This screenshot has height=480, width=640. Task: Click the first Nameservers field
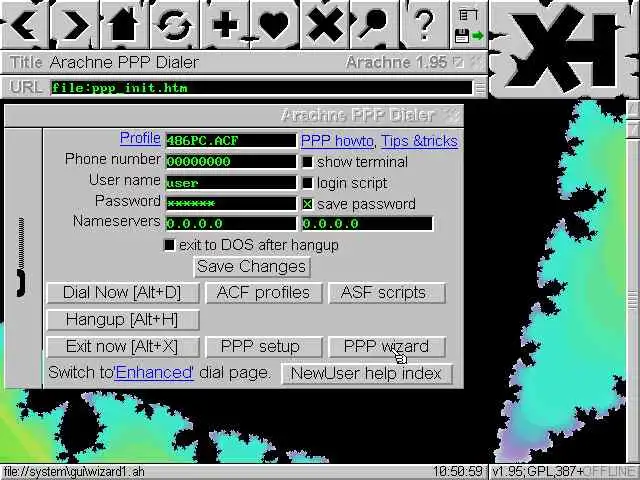point(231,223)
